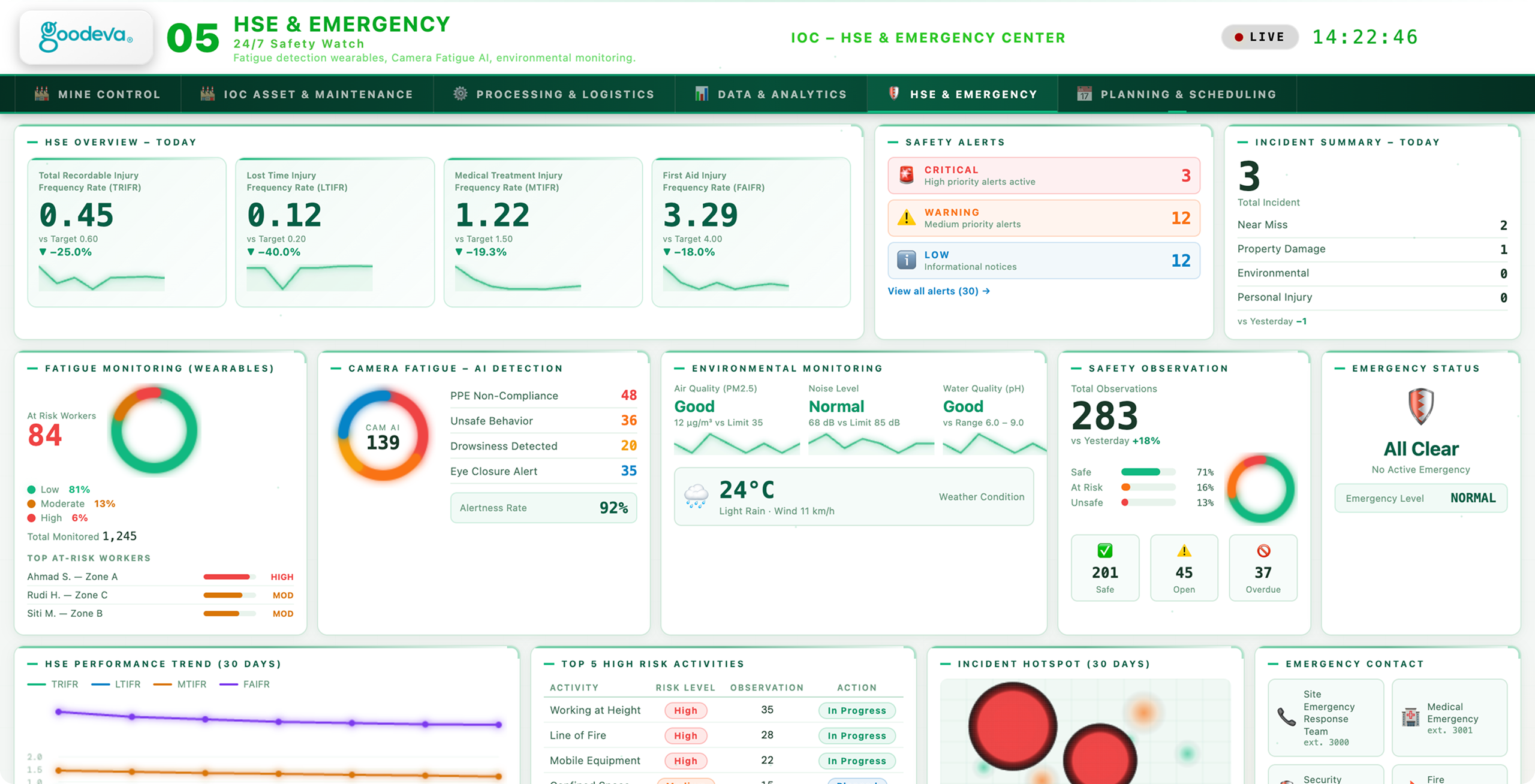The width and height of the screenshot is (1535, 784).
Task: Click Rudi H. risk level bar
Action: [x=230, y=595]
